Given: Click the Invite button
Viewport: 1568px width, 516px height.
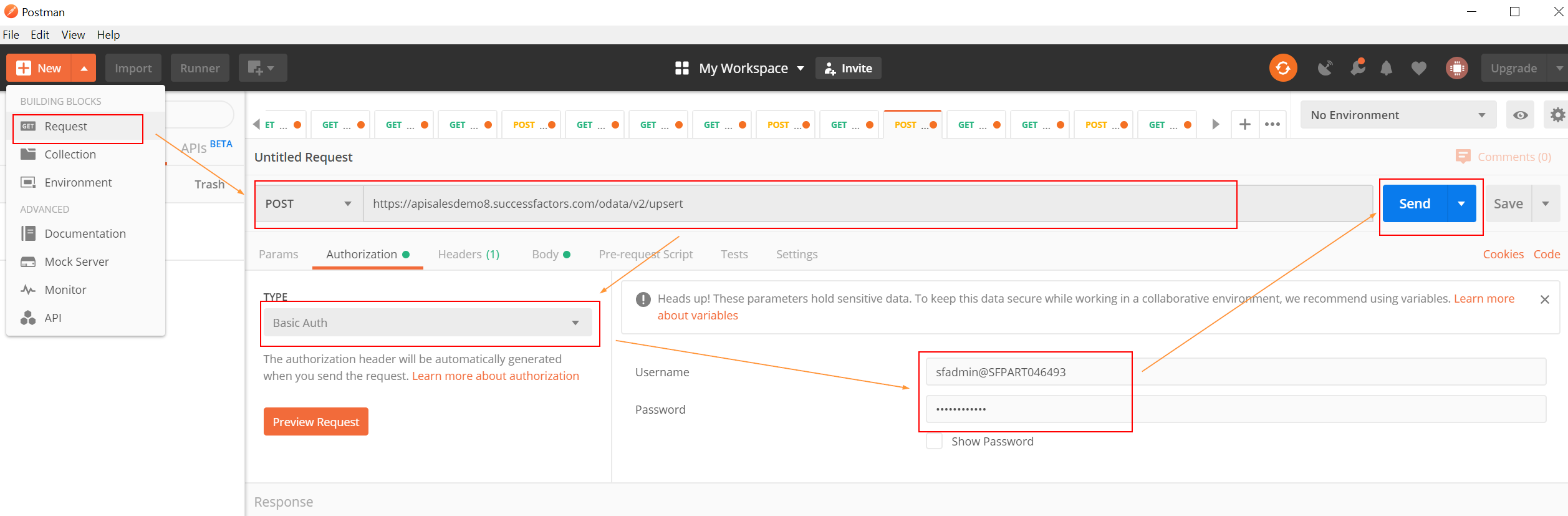Looking at the screenshot, I should (x=849, y=68).
